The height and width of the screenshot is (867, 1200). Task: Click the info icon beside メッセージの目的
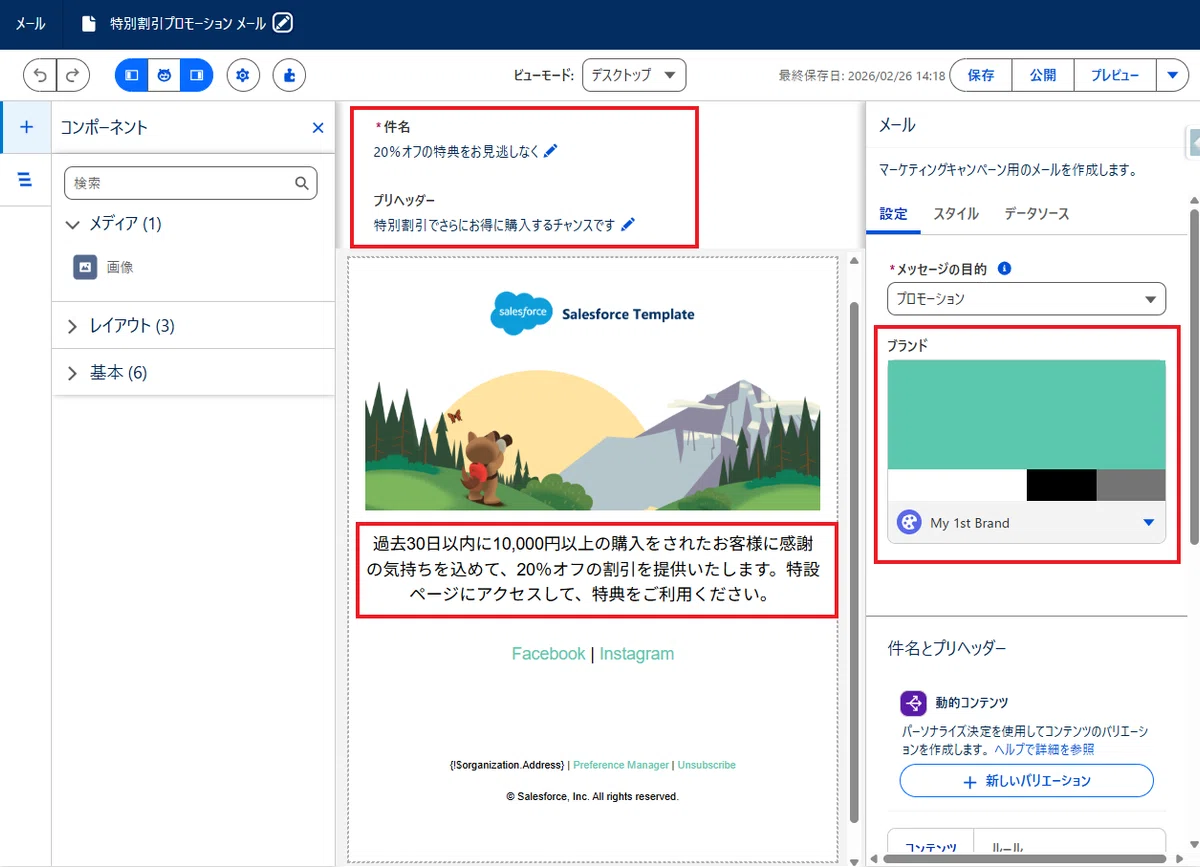pyautogui.click(x=1005, y=269)
